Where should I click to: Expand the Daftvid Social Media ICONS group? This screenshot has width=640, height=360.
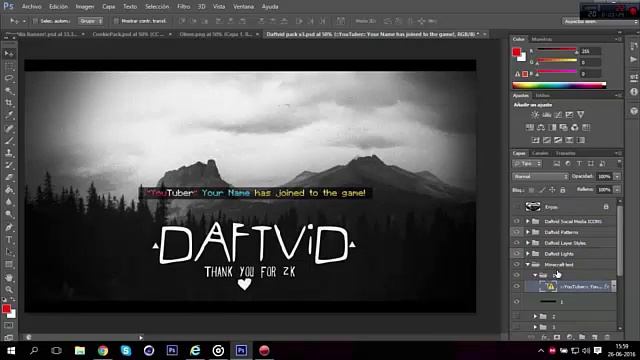pyautogui.click(x=528, y=221)
